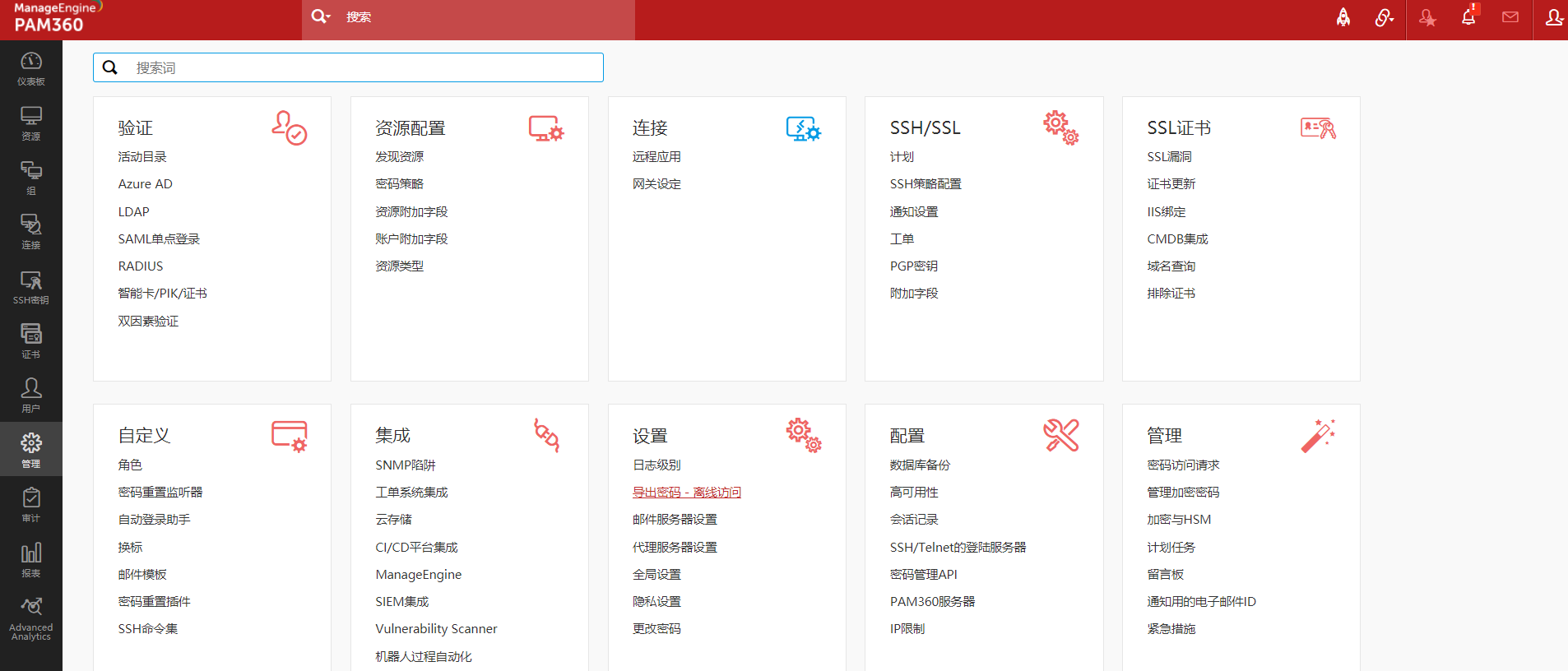This screenshot has height=671, width=1568.
Task: Open 远程应用 under 连接
Action: click(x=656, y=157)
